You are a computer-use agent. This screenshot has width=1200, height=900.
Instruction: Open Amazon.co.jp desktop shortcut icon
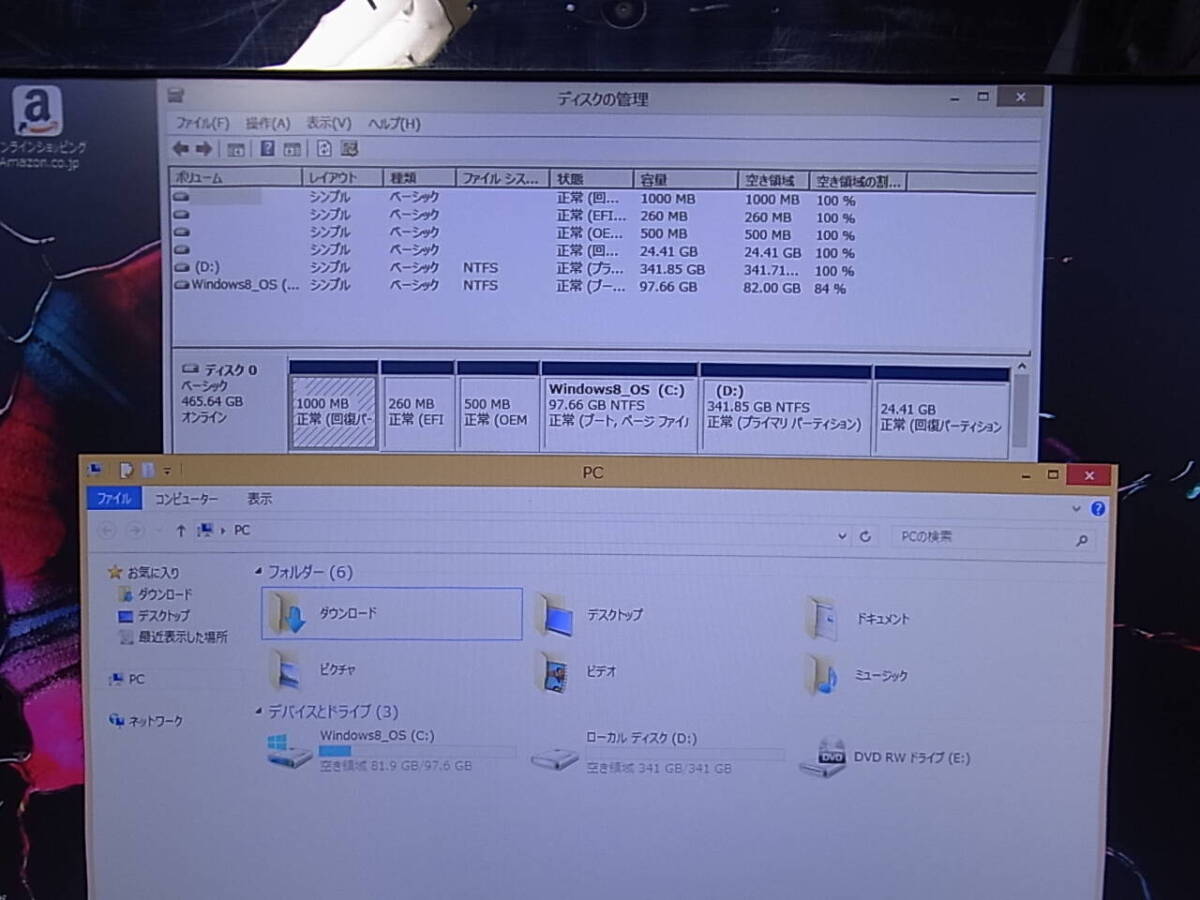pyautogui.click(x=38, y=126)
